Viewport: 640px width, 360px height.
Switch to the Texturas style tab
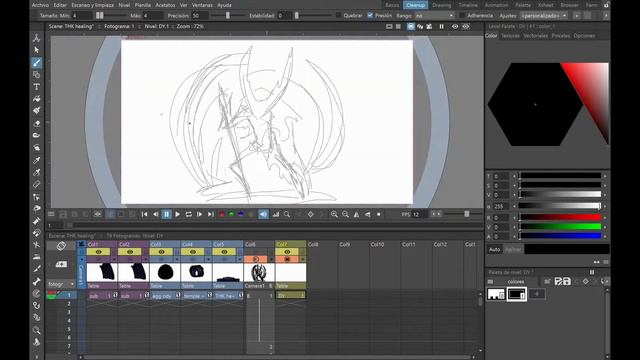click(510, 36)
